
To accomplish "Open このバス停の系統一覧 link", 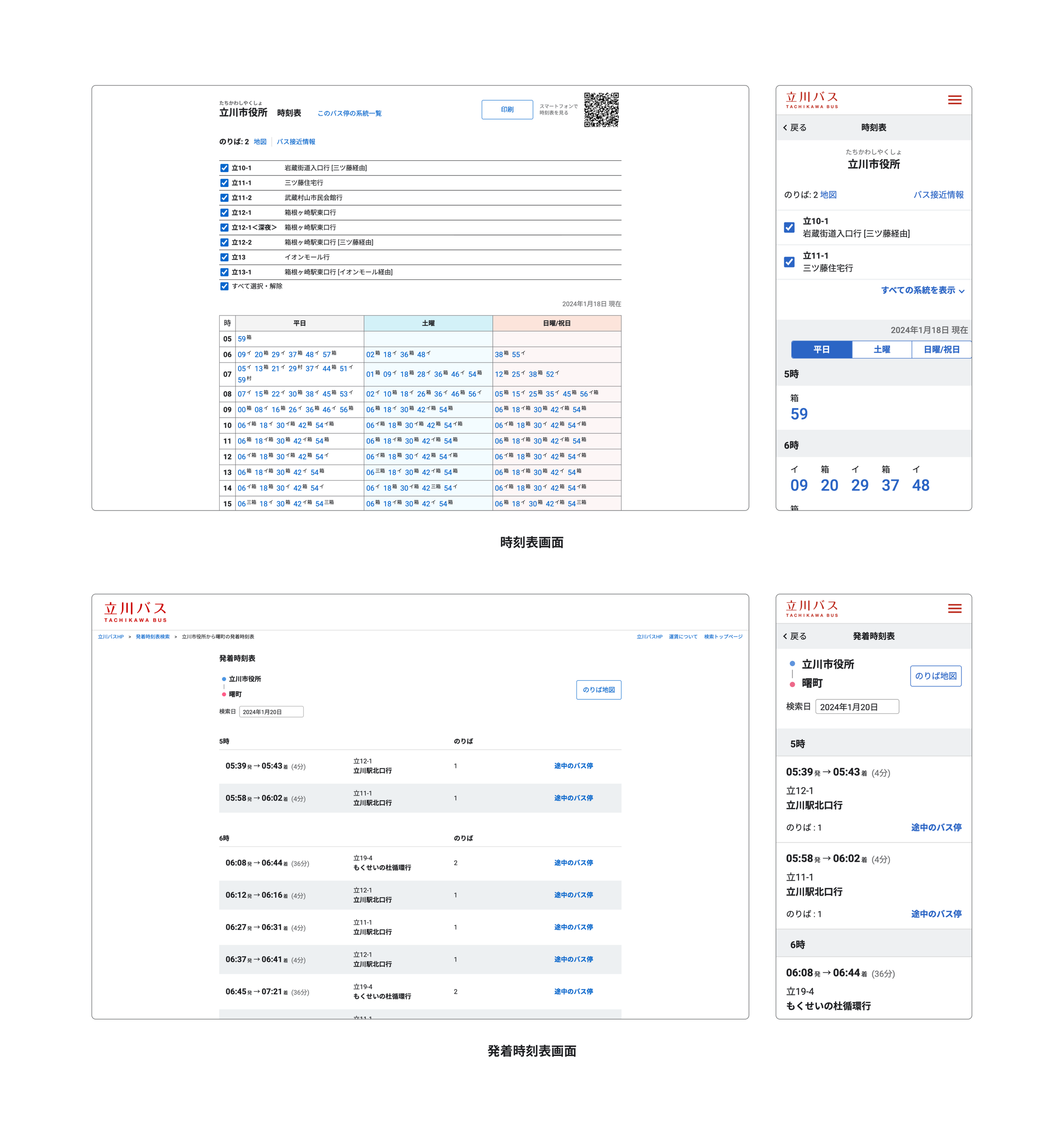I will pyautogui.click(x=349, y=113).
